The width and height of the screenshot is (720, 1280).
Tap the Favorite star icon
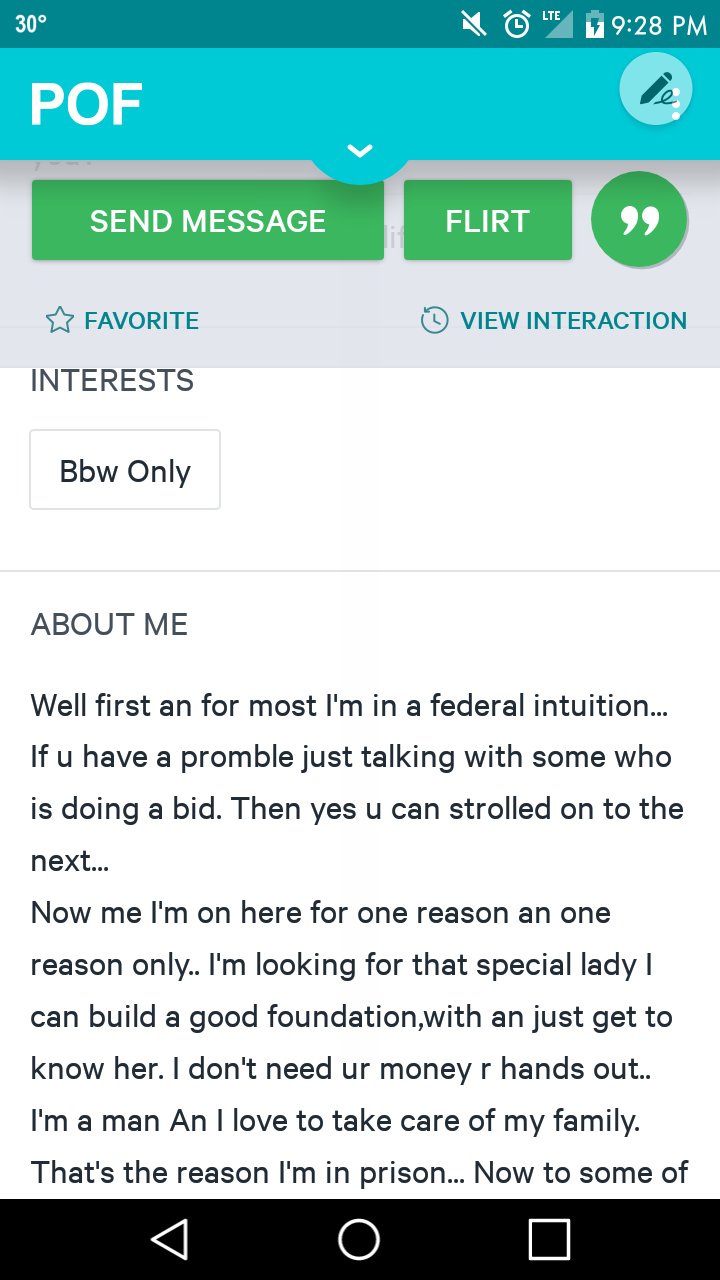pos(60,321)
